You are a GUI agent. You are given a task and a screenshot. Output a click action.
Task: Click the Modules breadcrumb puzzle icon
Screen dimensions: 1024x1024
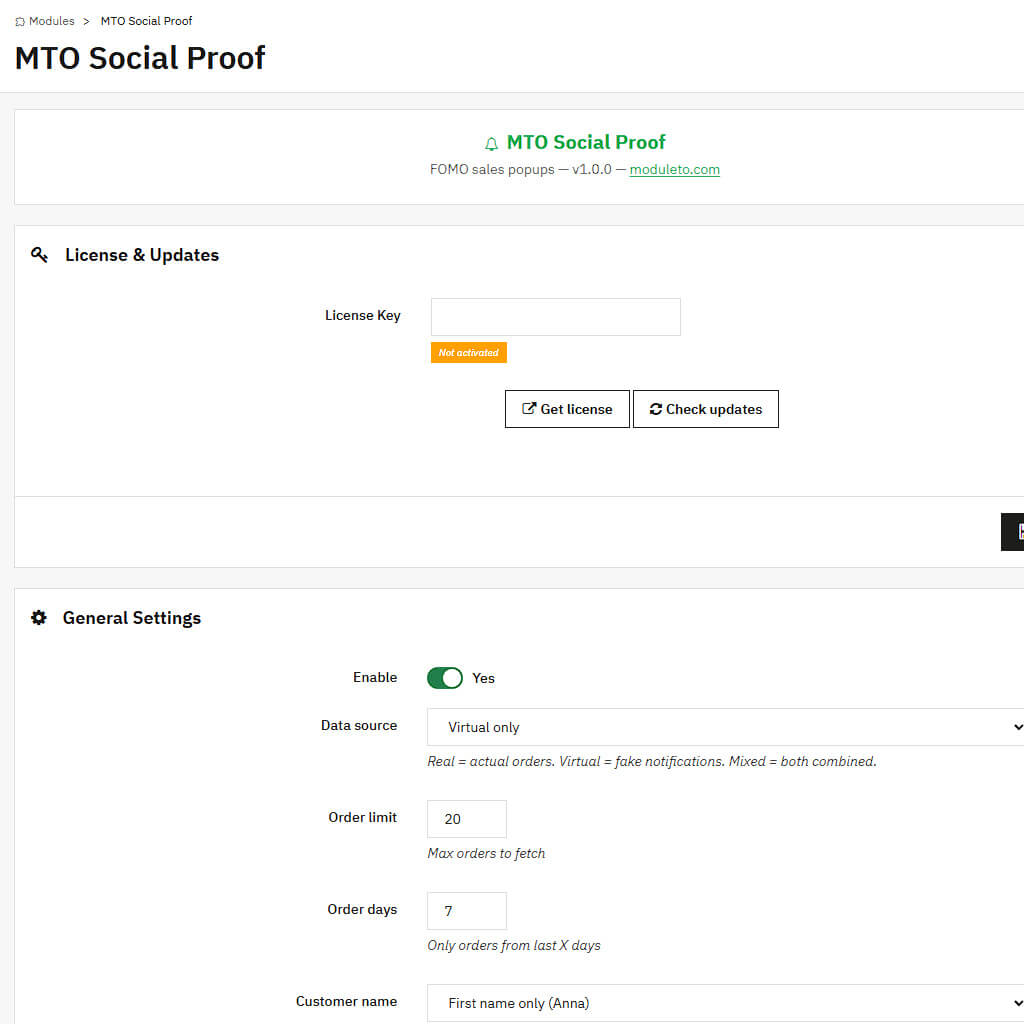[x=20, y=21]
